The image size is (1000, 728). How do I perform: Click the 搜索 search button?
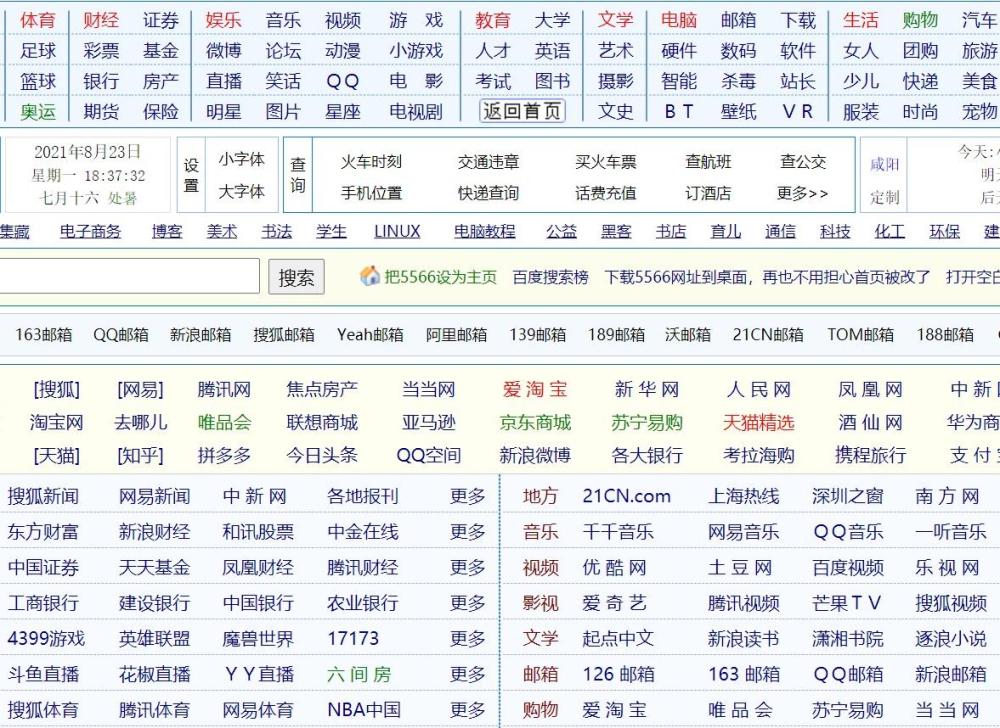294,277
